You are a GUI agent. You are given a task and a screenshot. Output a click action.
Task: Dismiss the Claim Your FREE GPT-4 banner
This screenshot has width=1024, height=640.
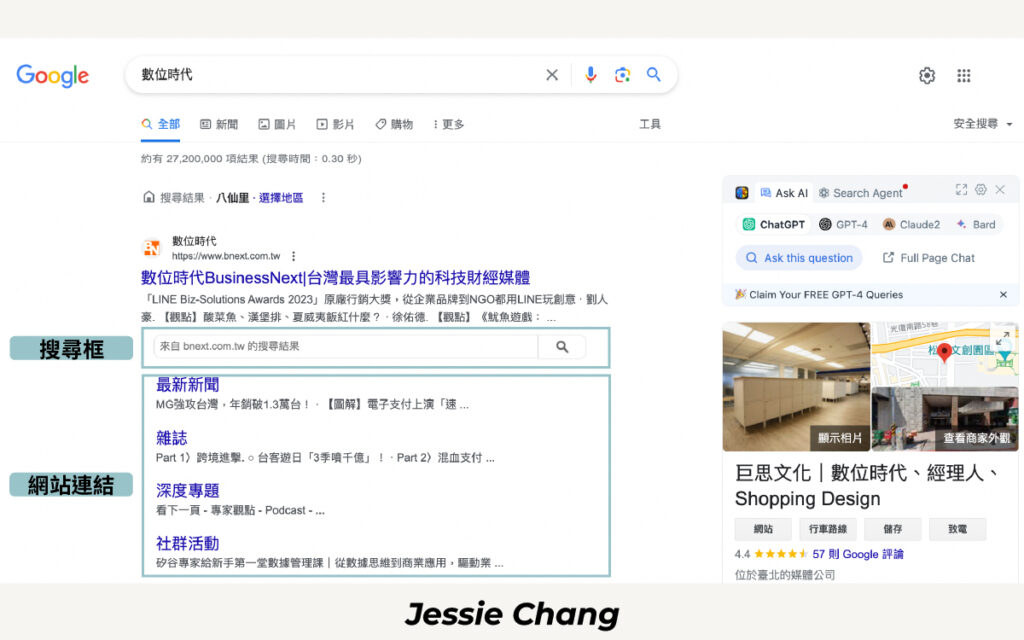point(1003,295)
